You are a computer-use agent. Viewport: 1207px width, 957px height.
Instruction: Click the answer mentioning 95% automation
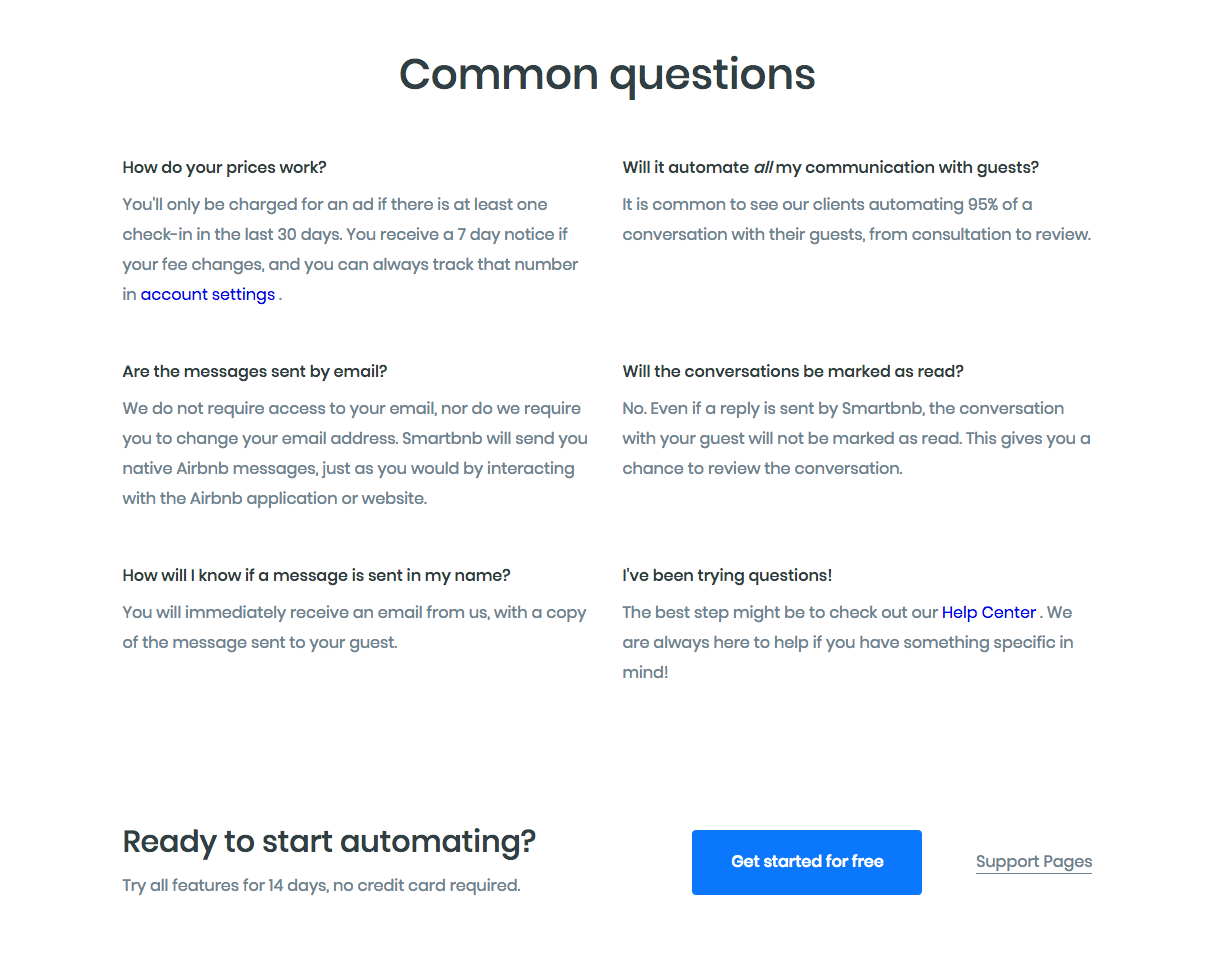click(x=855, y=219)
